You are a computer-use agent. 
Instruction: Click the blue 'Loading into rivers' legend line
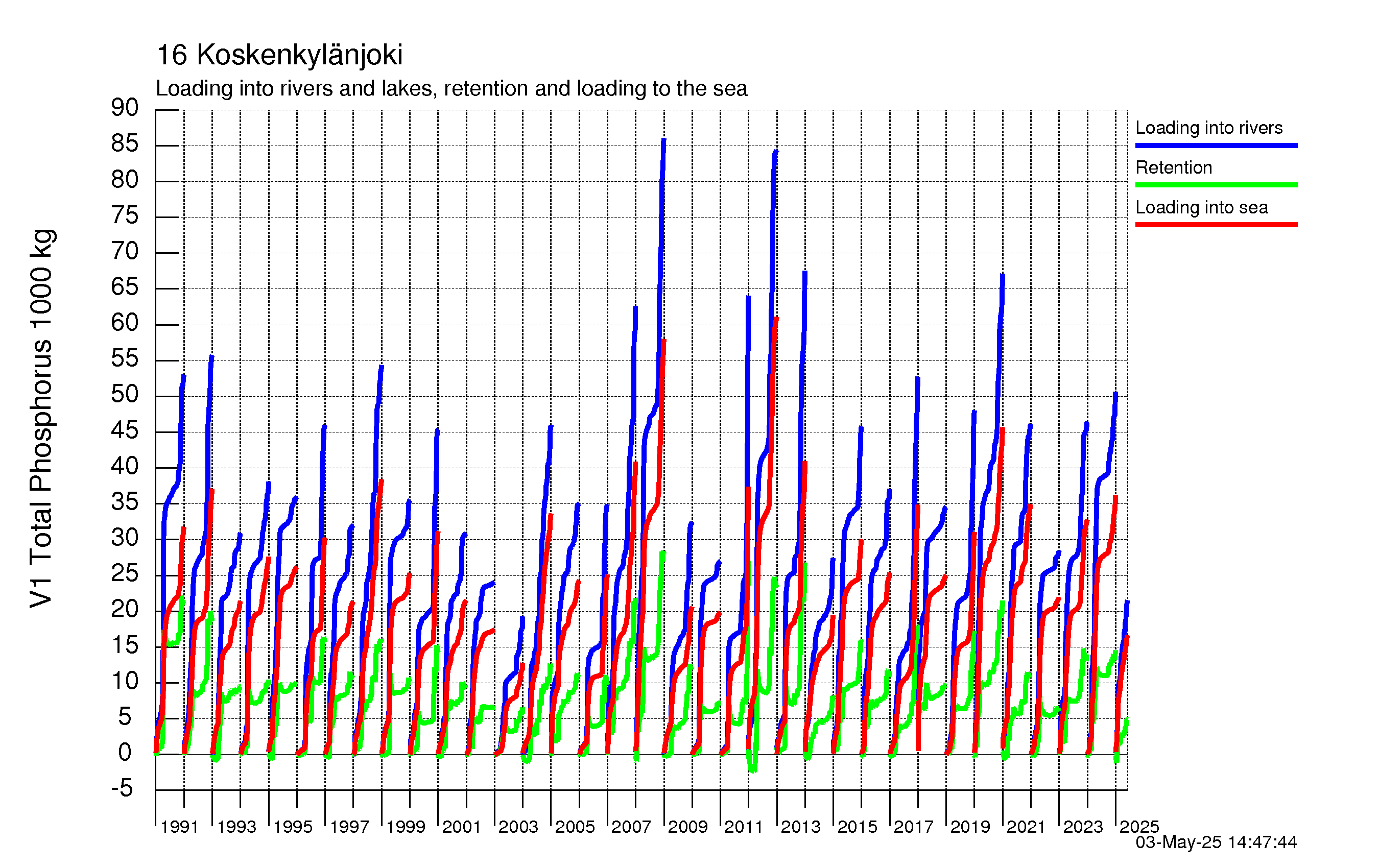click(x=1216, y=146)
